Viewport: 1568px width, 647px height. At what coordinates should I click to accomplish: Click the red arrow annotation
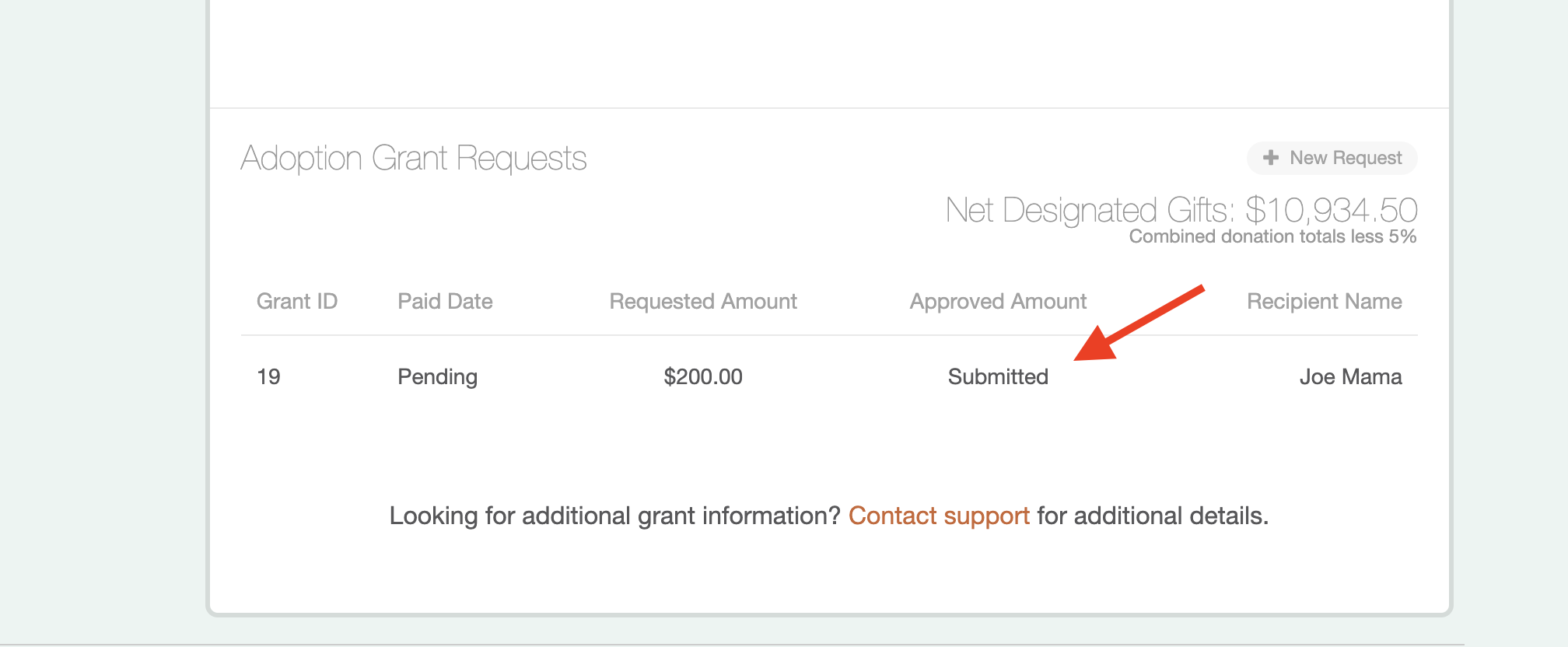coord(1139,323)
